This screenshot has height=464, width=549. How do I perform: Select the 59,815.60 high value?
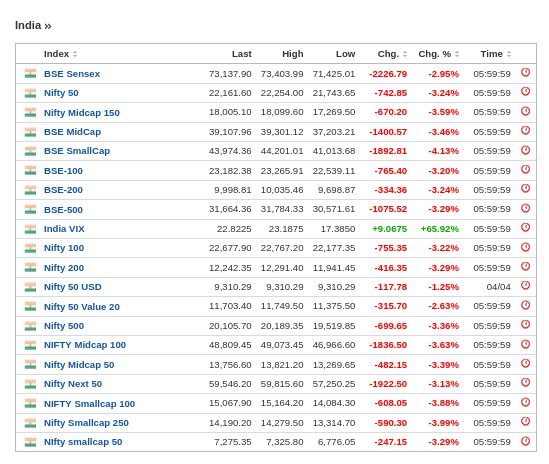click(x=282, y=384)
